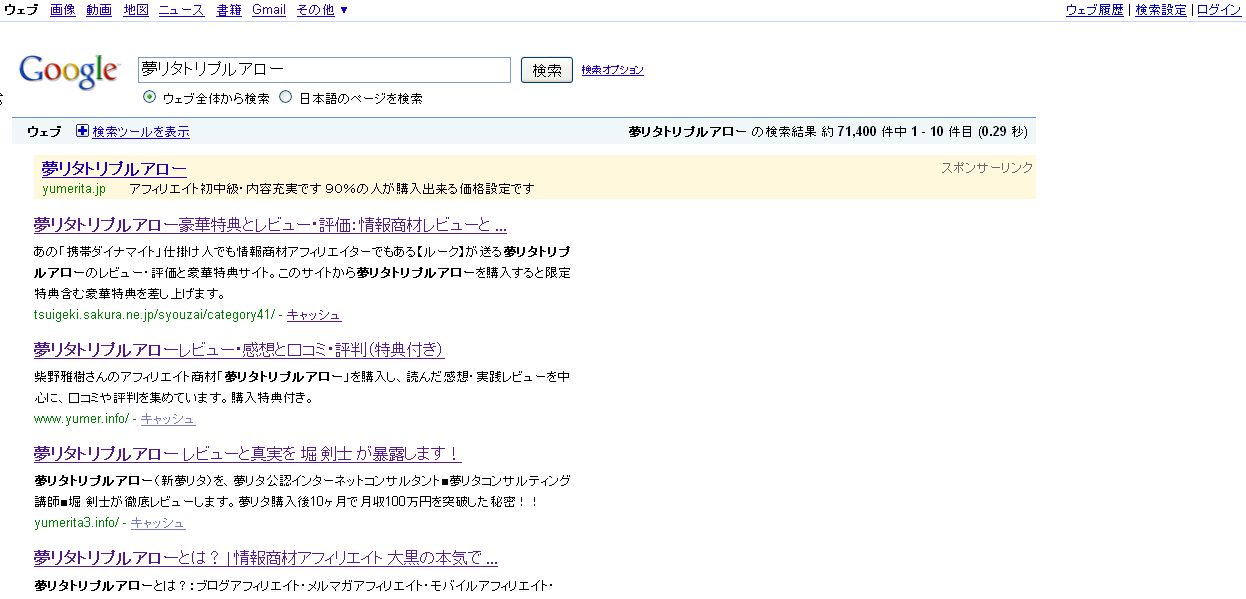Image resolution: width=1246 pixels, height=599 pixels.
Task: Open 動画 in top navigation
Action: tap(99, 10)
